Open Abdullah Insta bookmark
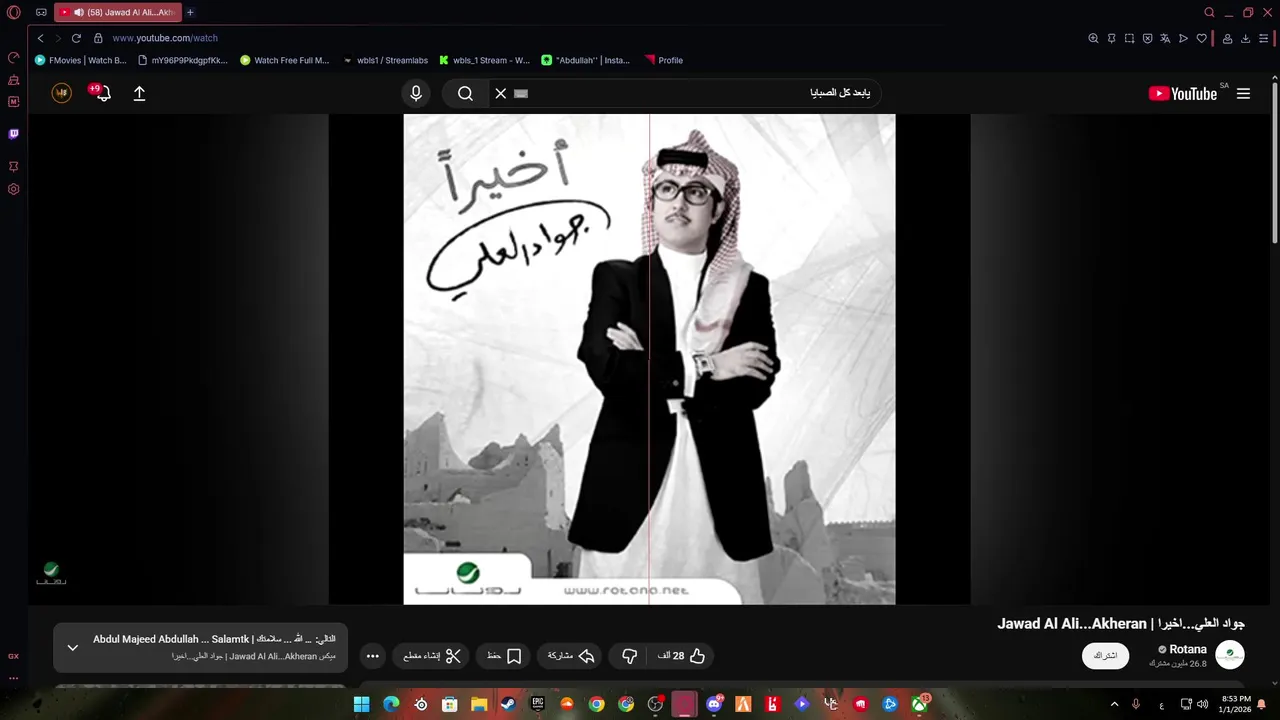1280x720 pixels. tap(586, 60)
